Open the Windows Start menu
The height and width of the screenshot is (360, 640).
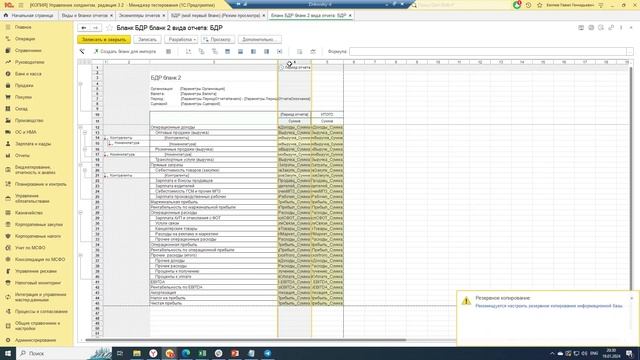point(7,353)
